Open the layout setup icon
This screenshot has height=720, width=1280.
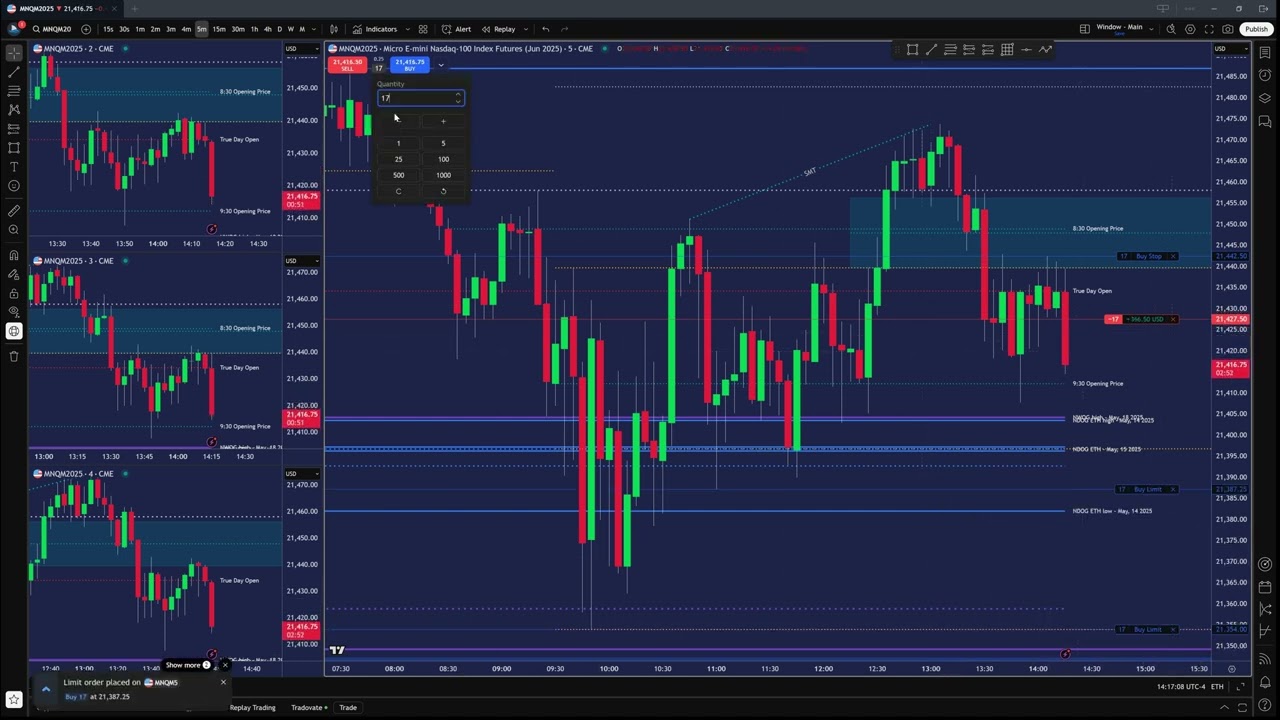pyautogui.click(x=1085, y=29)
